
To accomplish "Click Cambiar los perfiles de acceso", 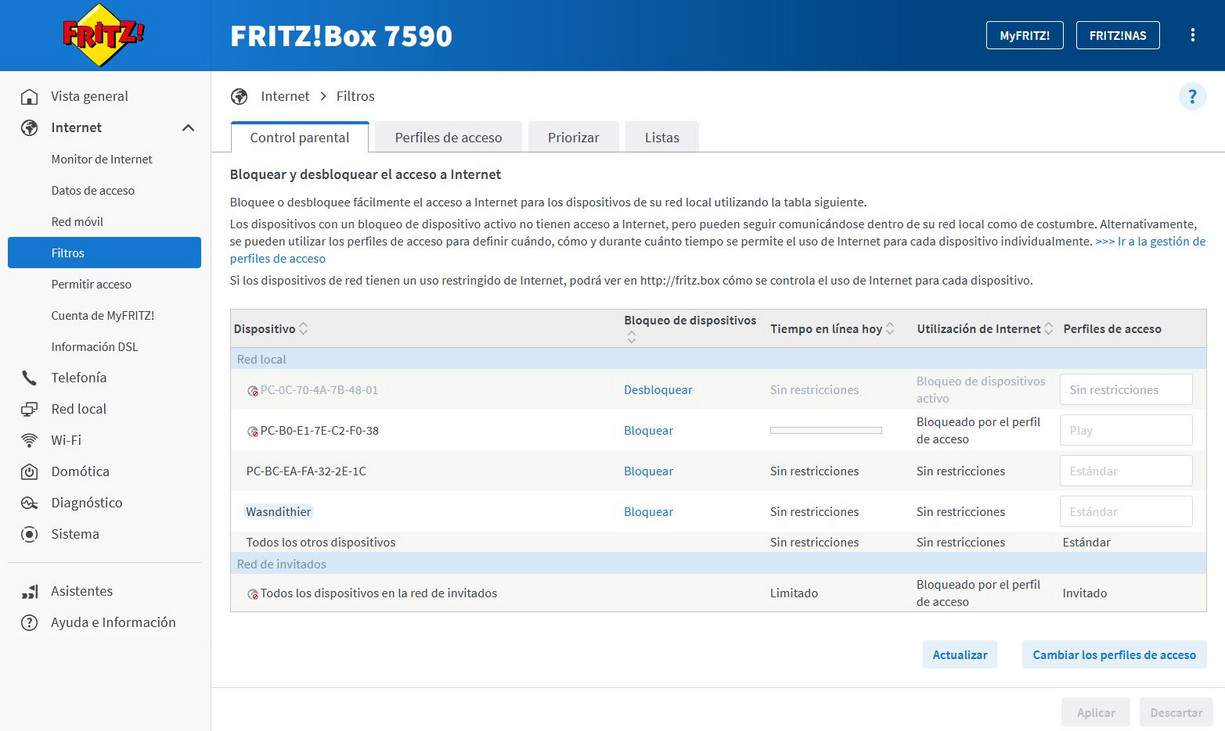I will 1114,655.
